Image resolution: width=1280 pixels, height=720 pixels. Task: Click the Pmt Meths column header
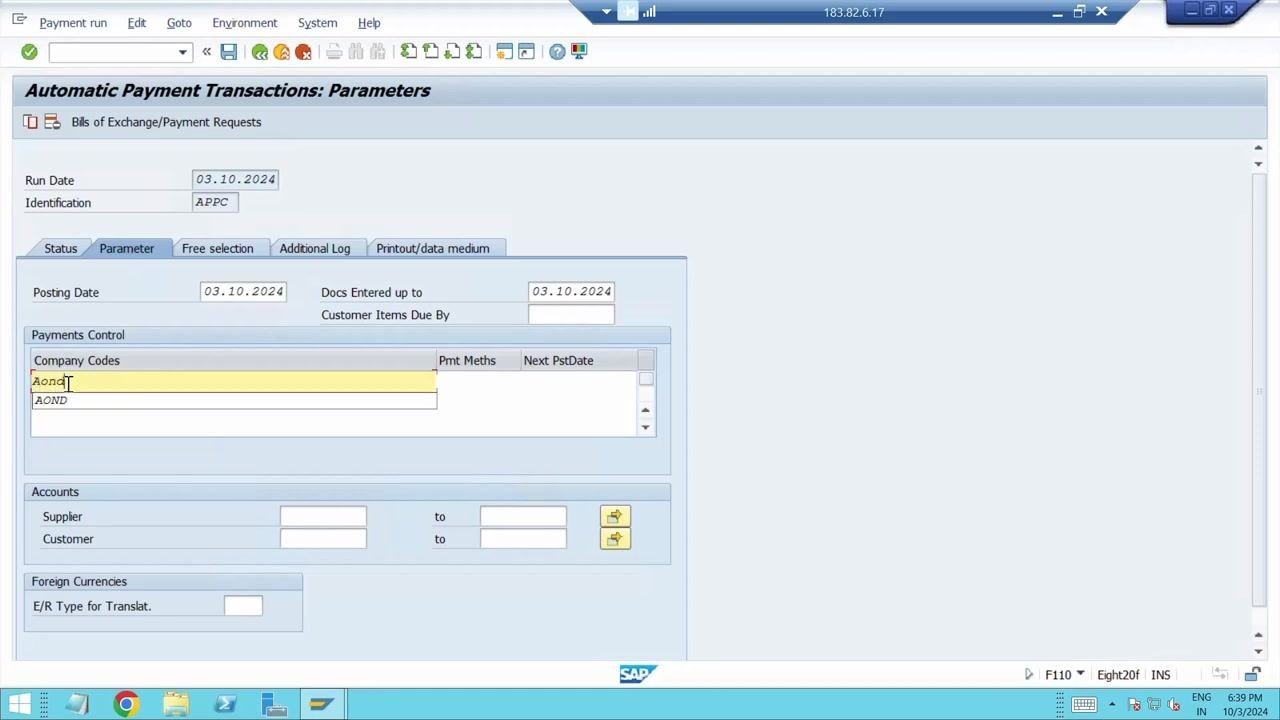478,360
